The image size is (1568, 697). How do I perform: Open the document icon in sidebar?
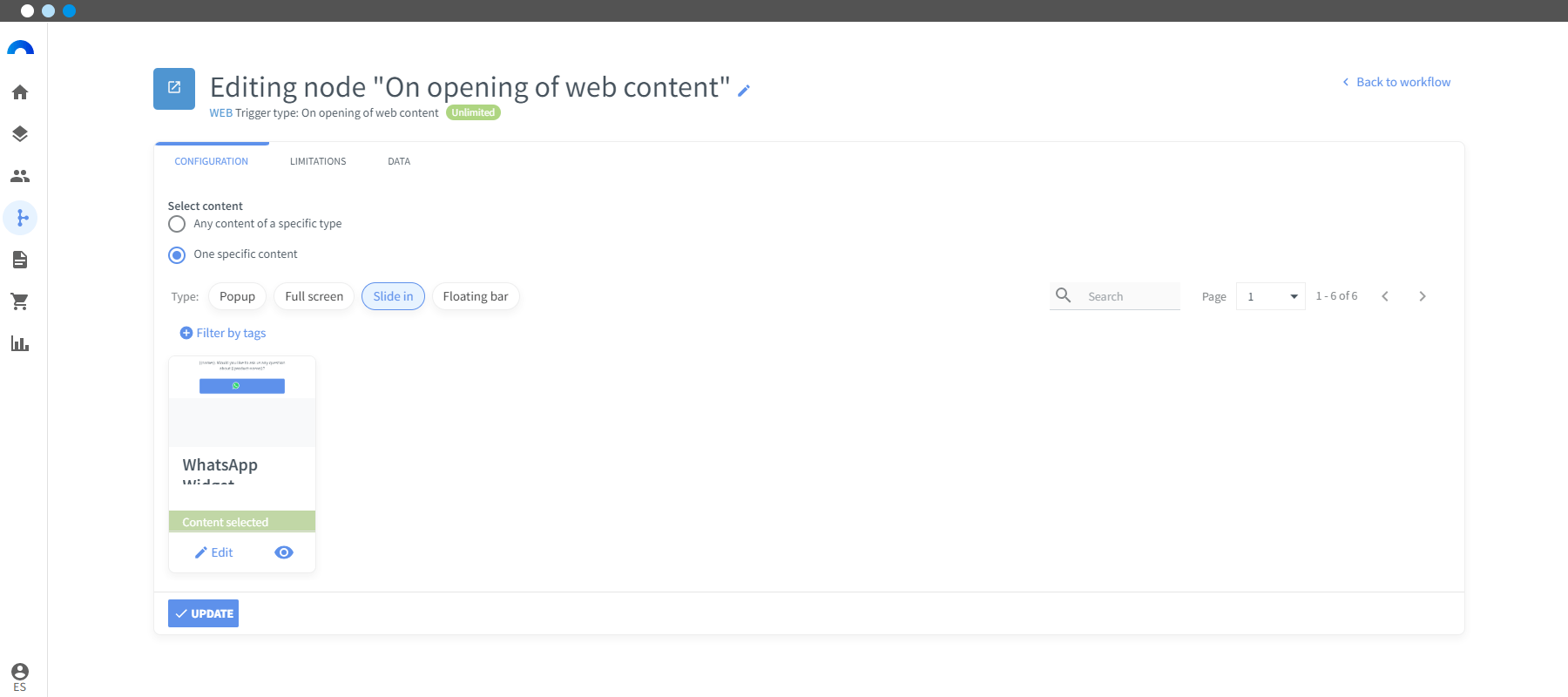point(20,260)
